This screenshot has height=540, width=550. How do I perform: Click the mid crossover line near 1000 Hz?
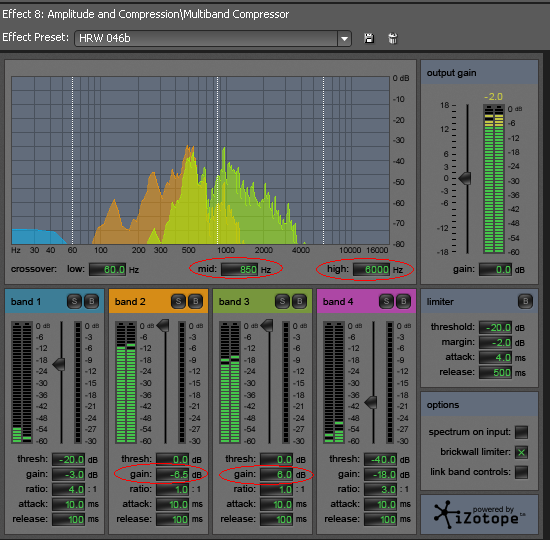pos(217,160)
